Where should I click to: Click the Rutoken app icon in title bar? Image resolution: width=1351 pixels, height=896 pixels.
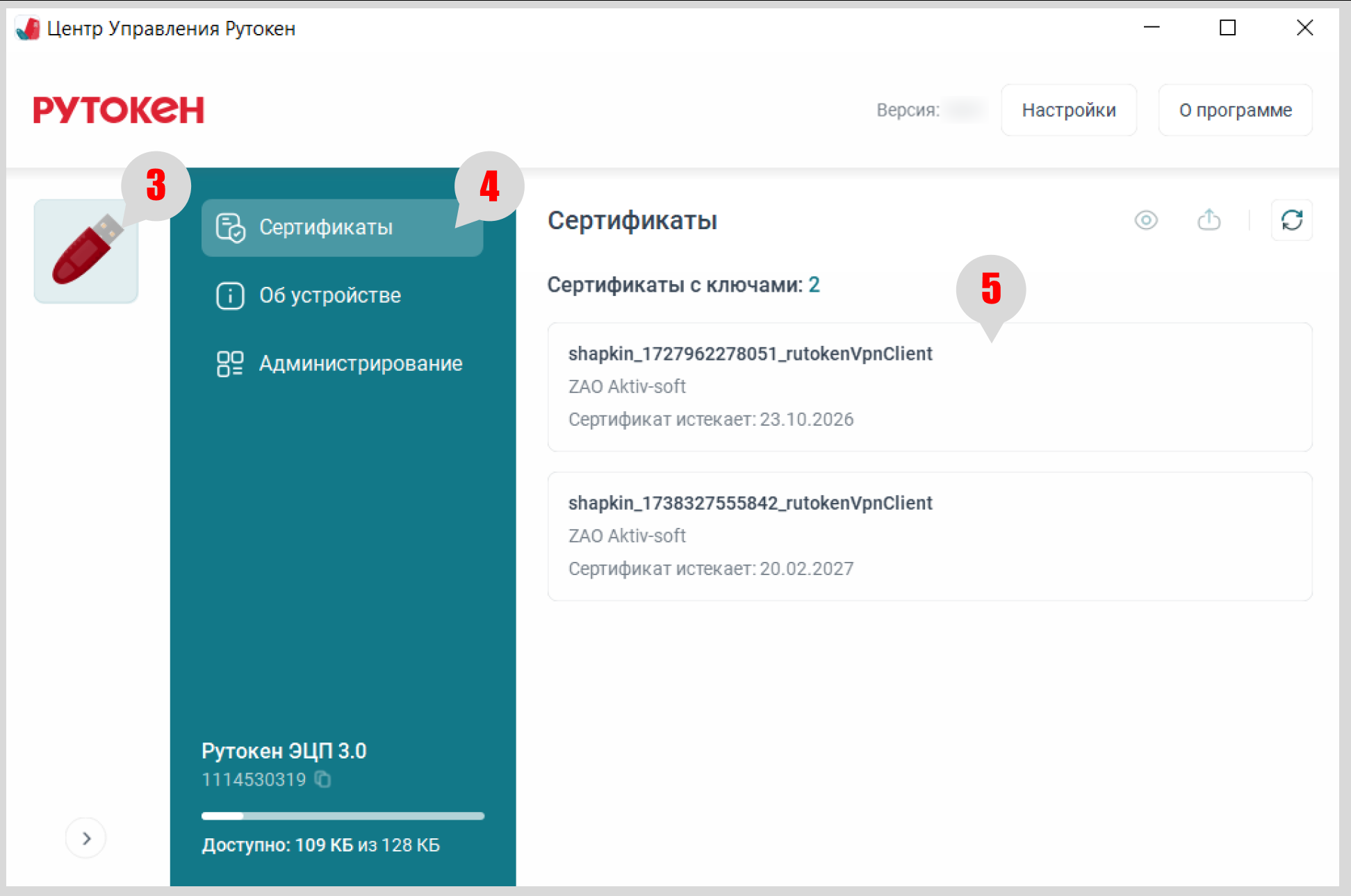tap(28, 28)
